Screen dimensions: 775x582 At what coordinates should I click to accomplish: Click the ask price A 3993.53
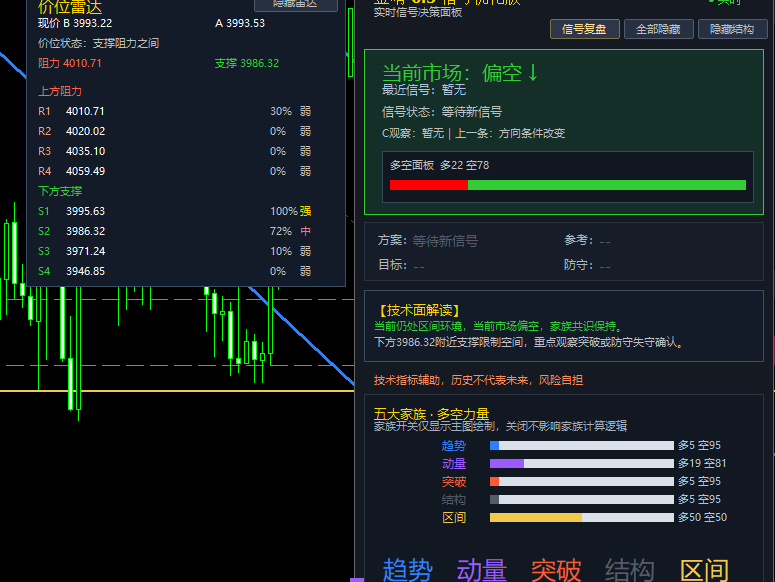[240, 23]
